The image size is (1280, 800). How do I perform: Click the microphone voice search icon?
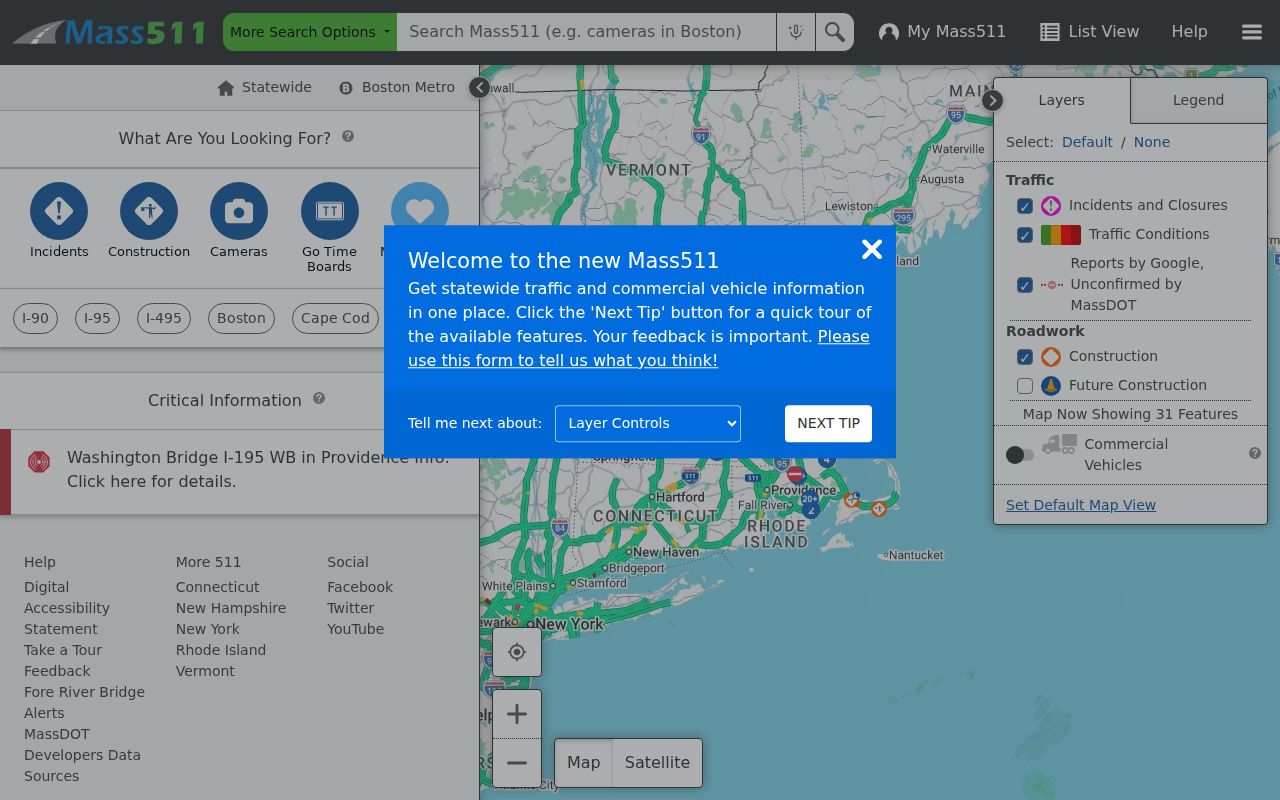(796, 32)
